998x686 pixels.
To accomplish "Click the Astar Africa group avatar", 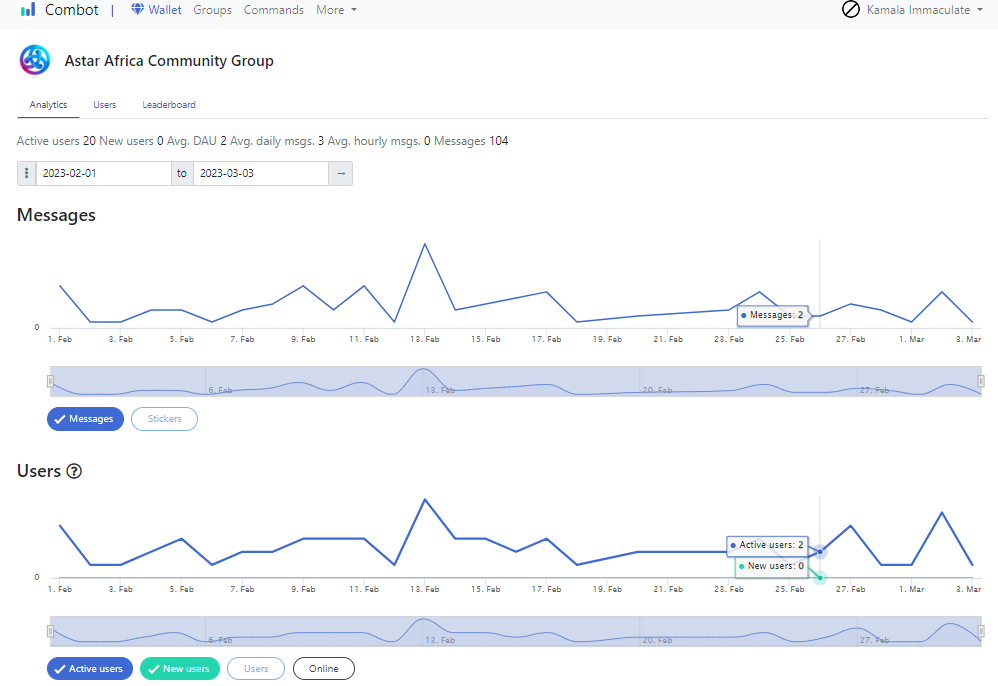I will (34, 60).
